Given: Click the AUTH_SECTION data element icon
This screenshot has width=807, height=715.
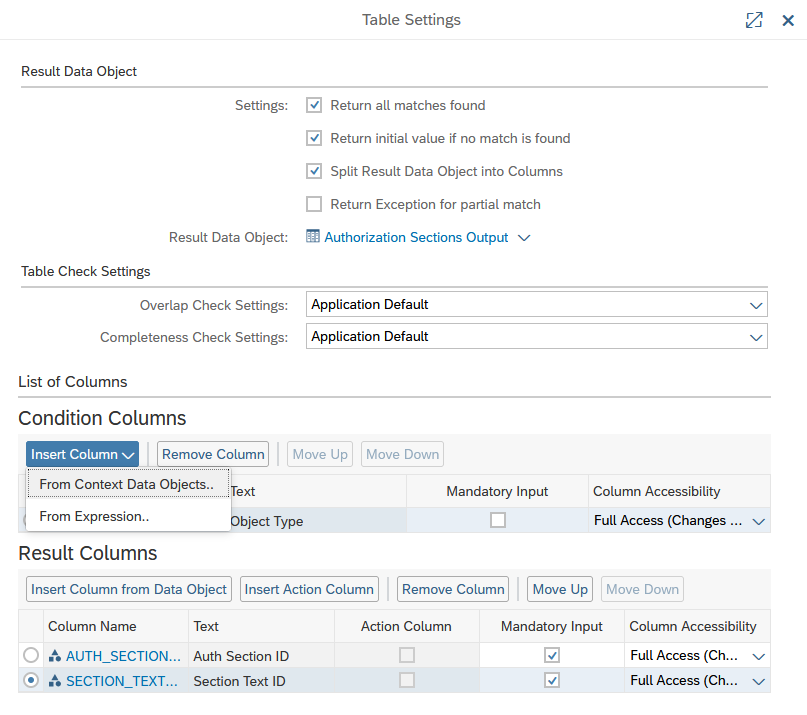Looking at the screenshot, I should coord(55,657).
